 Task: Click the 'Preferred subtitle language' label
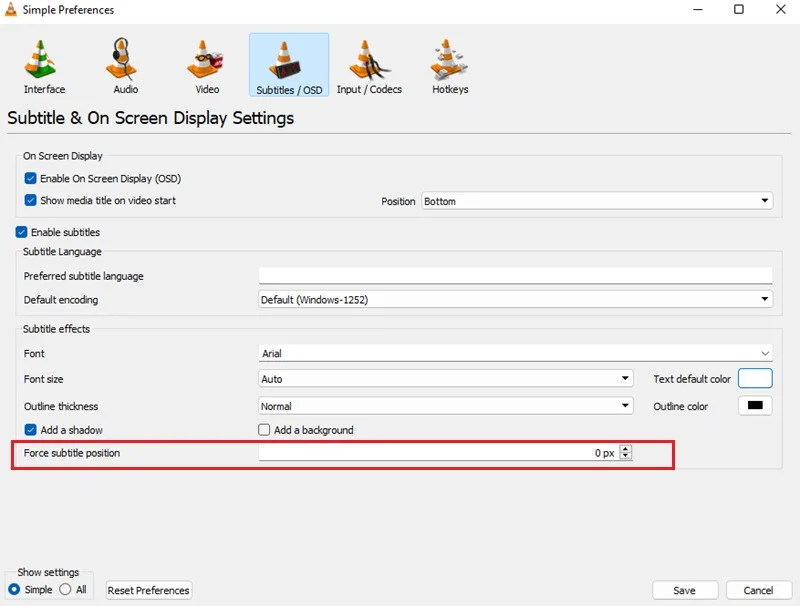84,276
